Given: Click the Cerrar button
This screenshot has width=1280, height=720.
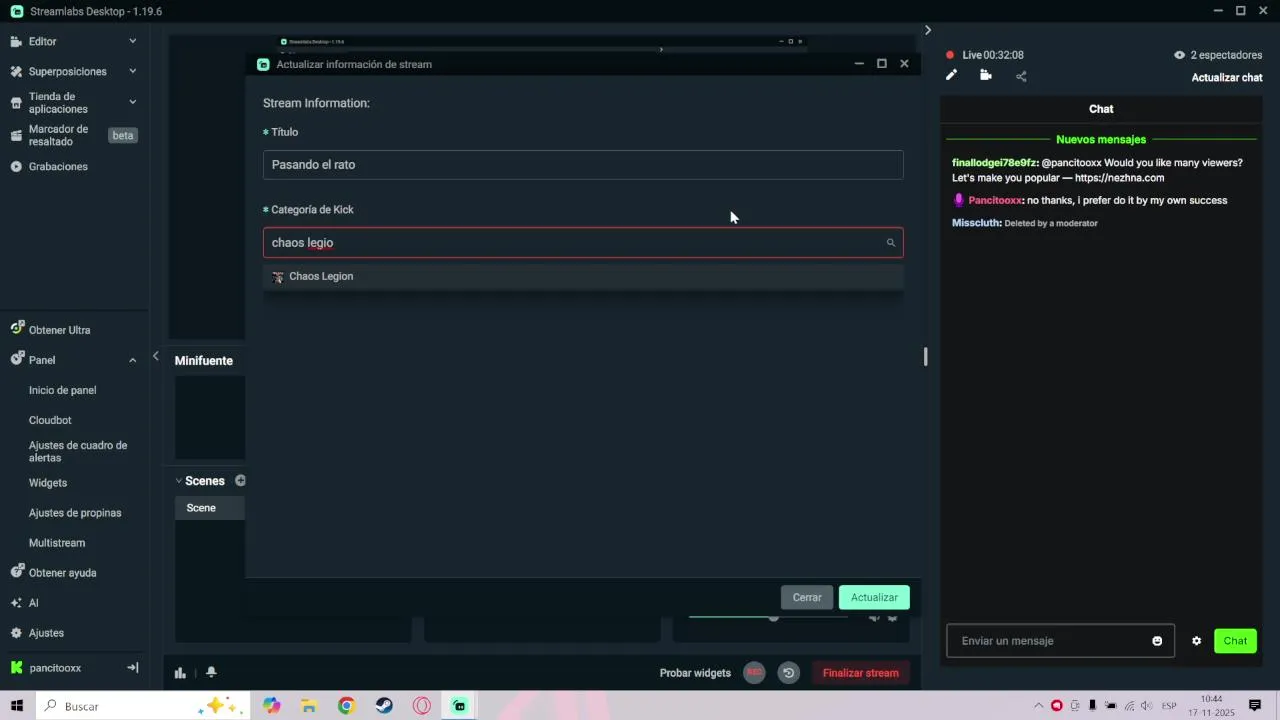Looking at the screenshot, I should click(807, 598).
